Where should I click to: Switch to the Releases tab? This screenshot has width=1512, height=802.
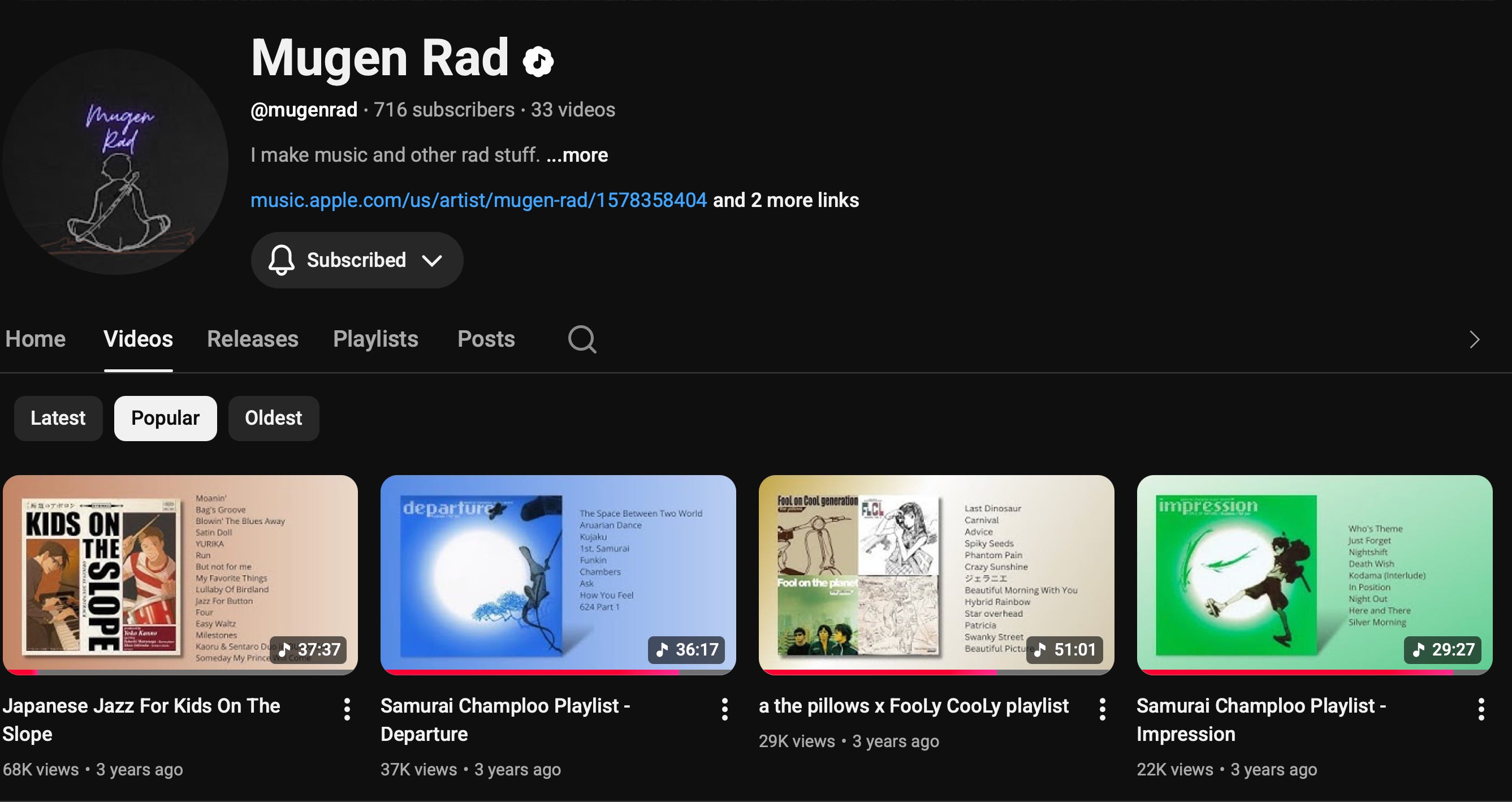point(252,339)
